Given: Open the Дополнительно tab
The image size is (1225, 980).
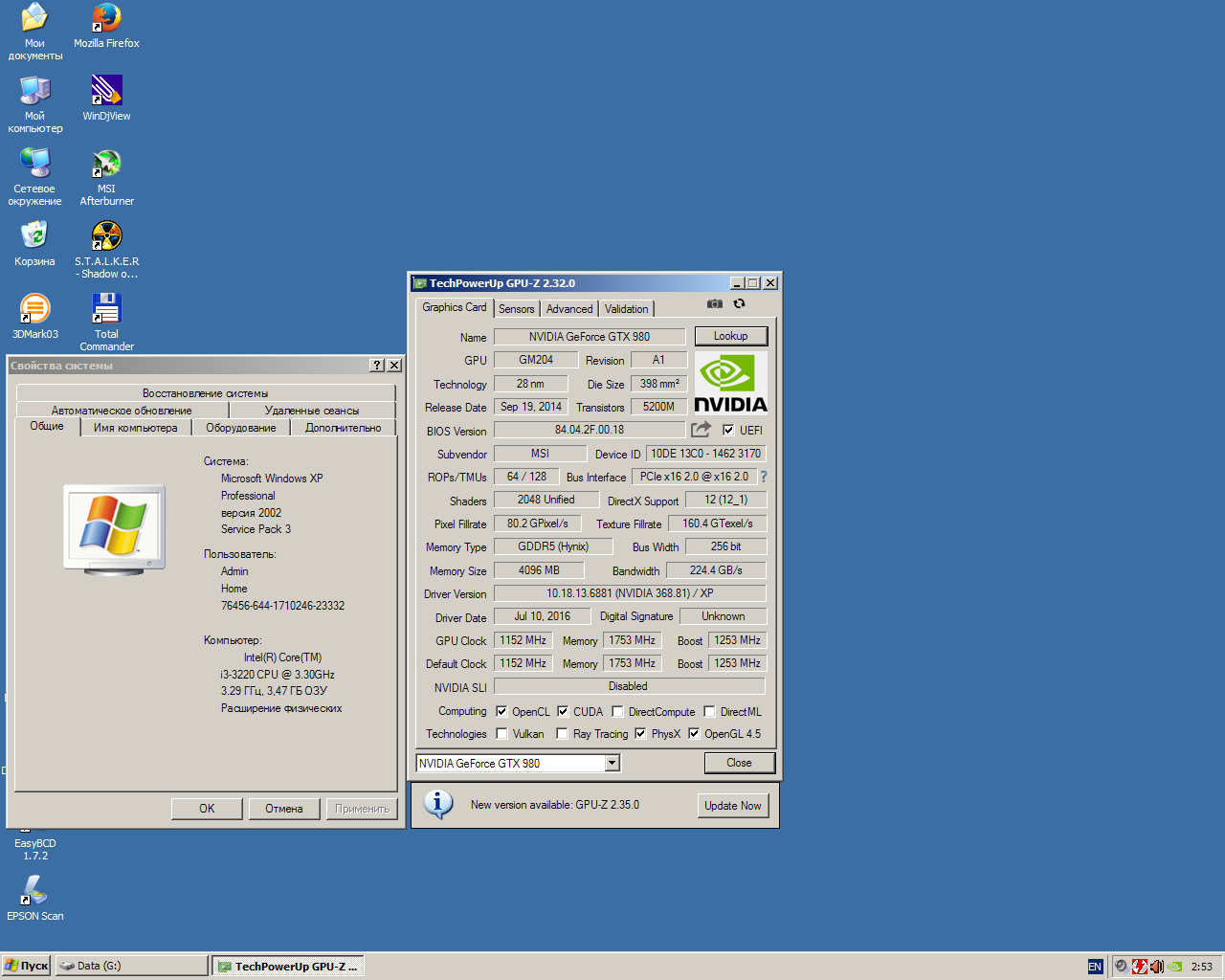Looking at the screenshot, I should point(344,428).
